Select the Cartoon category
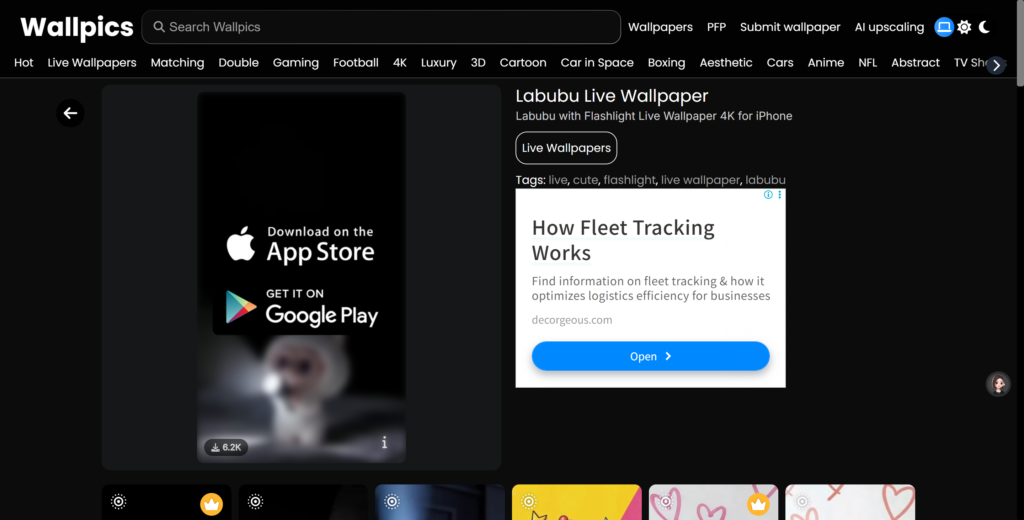Screen dimensions: 1024x520 pyautogui.click(x=522, y=63)
